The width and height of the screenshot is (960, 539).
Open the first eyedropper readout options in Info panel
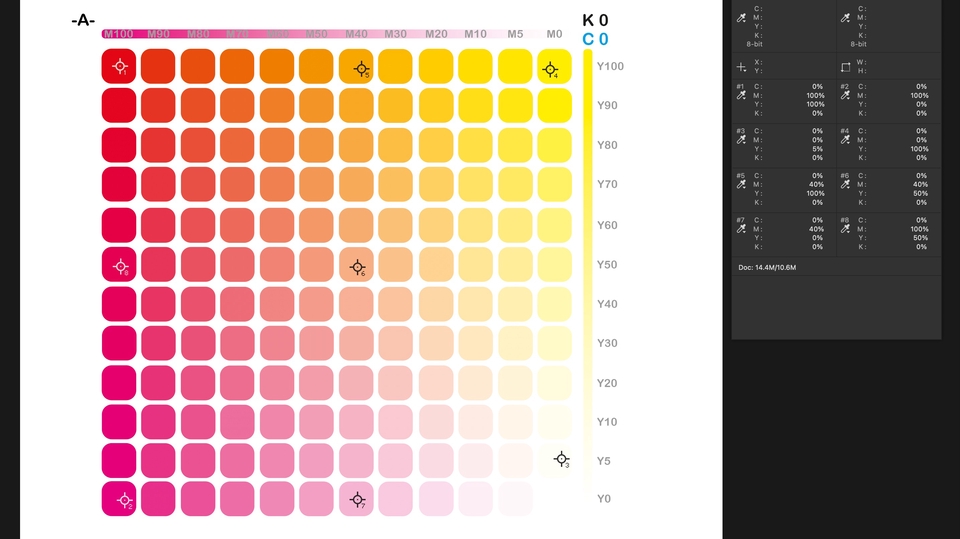741,19
